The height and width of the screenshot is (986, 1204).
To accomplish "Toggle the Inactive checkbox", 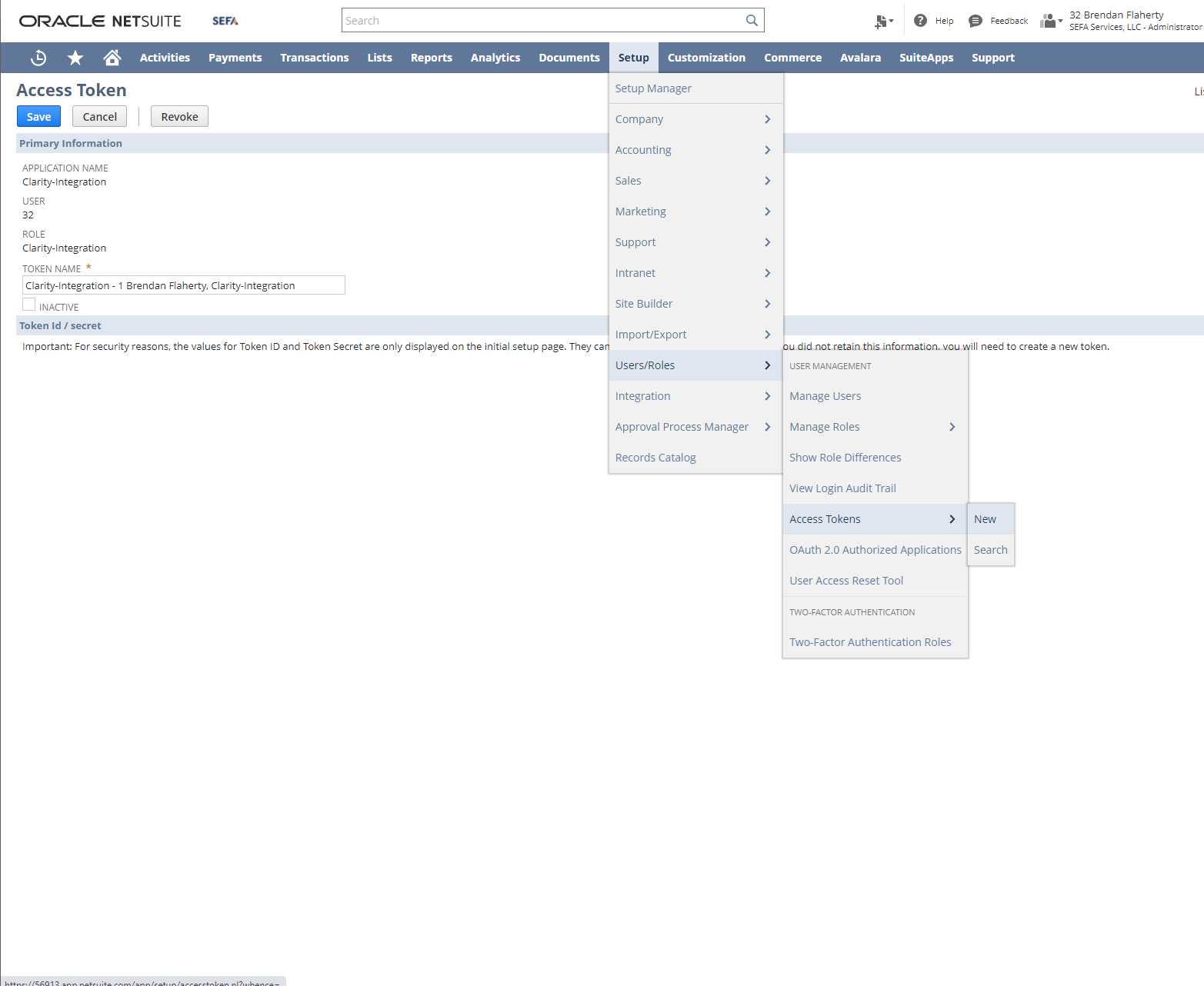I will coord(28,305).
